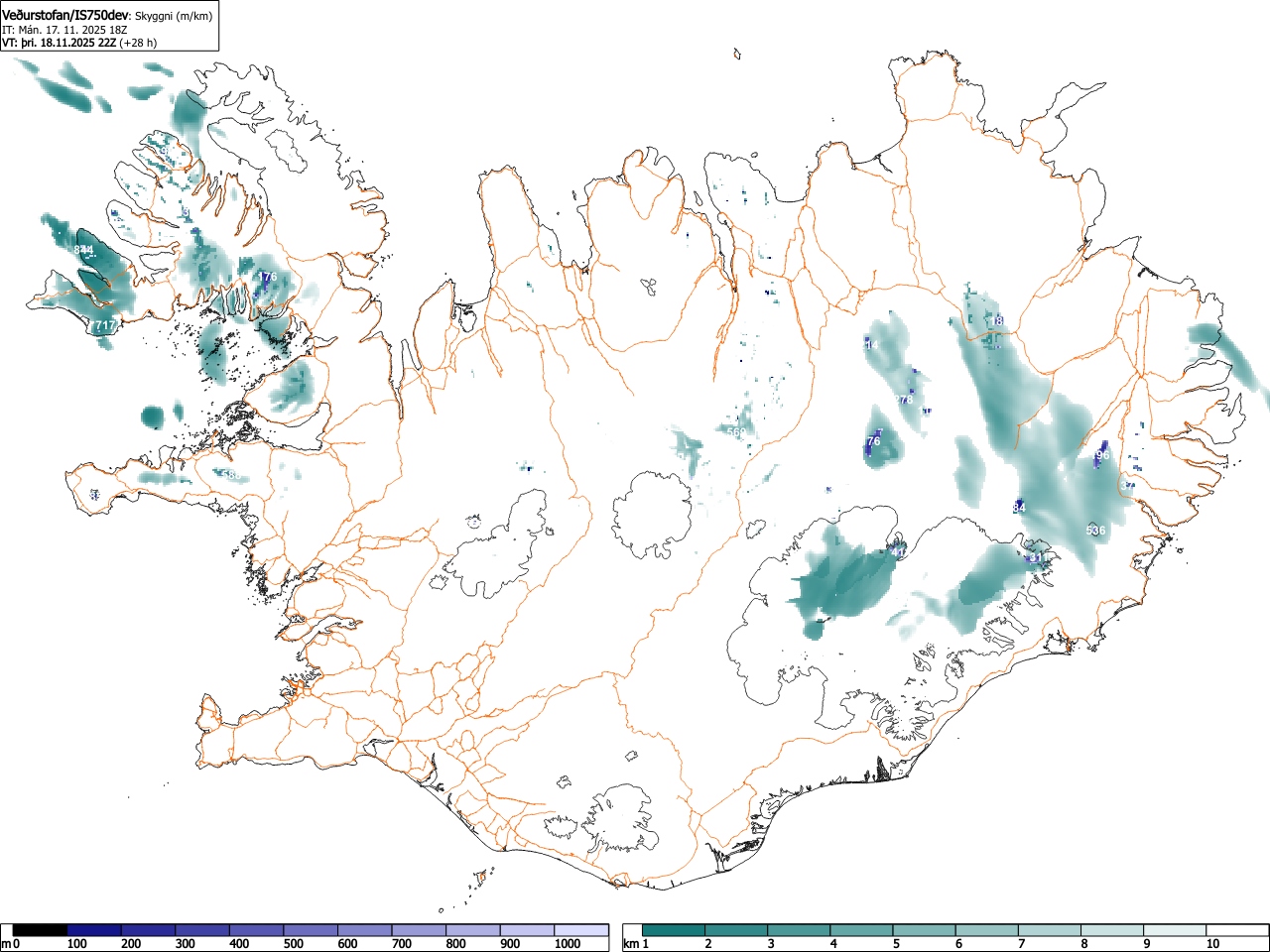1270x952 pixels.
Task: Pick the 300–400 m legend swatch
Action: [x=203, y=930]
